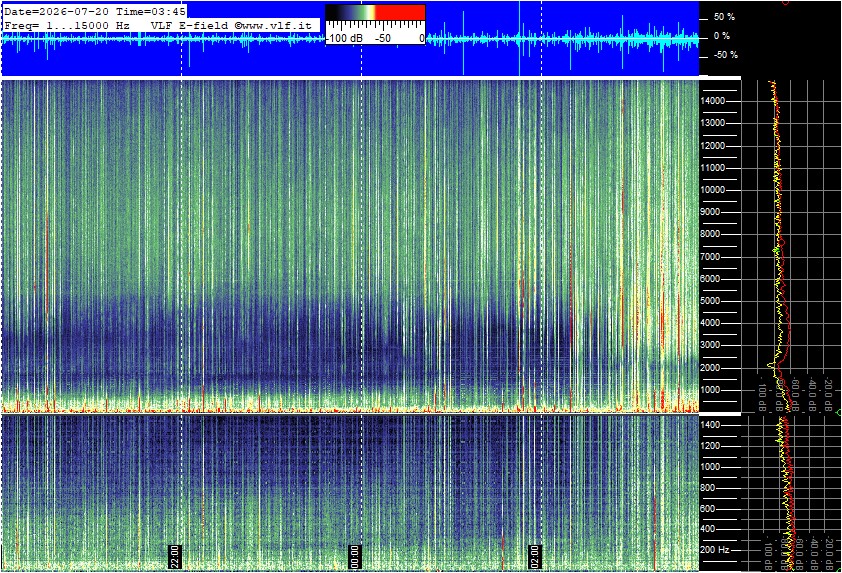Click the 50 % waveform amplitude label
The width and height of the screenshot is (842, 573).
click(724, 17)
